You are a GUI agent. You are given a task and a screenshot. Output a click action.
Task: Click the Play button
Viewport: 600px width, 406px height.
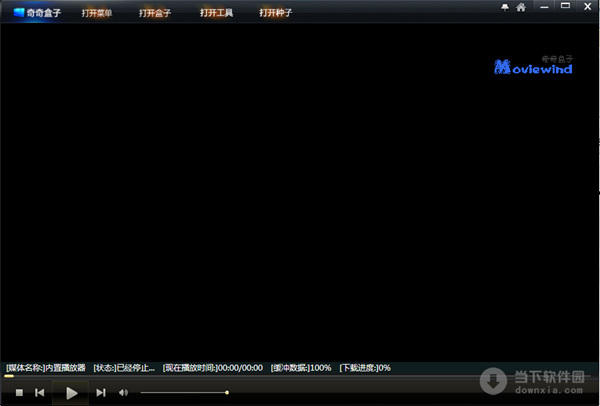point(71,393)
